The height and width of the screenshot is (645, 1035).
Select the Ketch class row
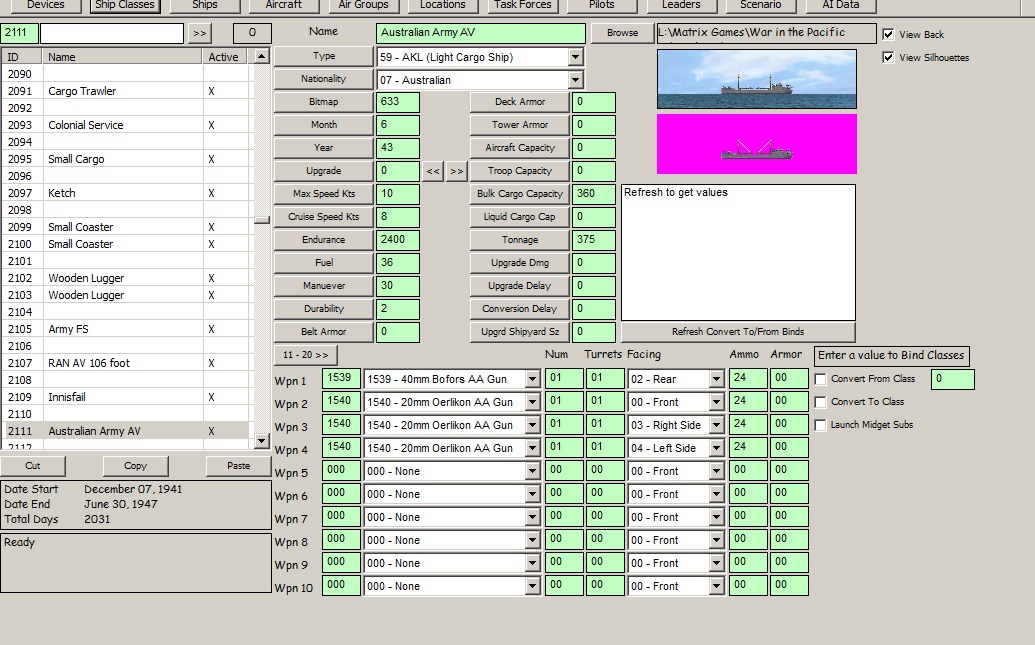(x=127, y=193)
